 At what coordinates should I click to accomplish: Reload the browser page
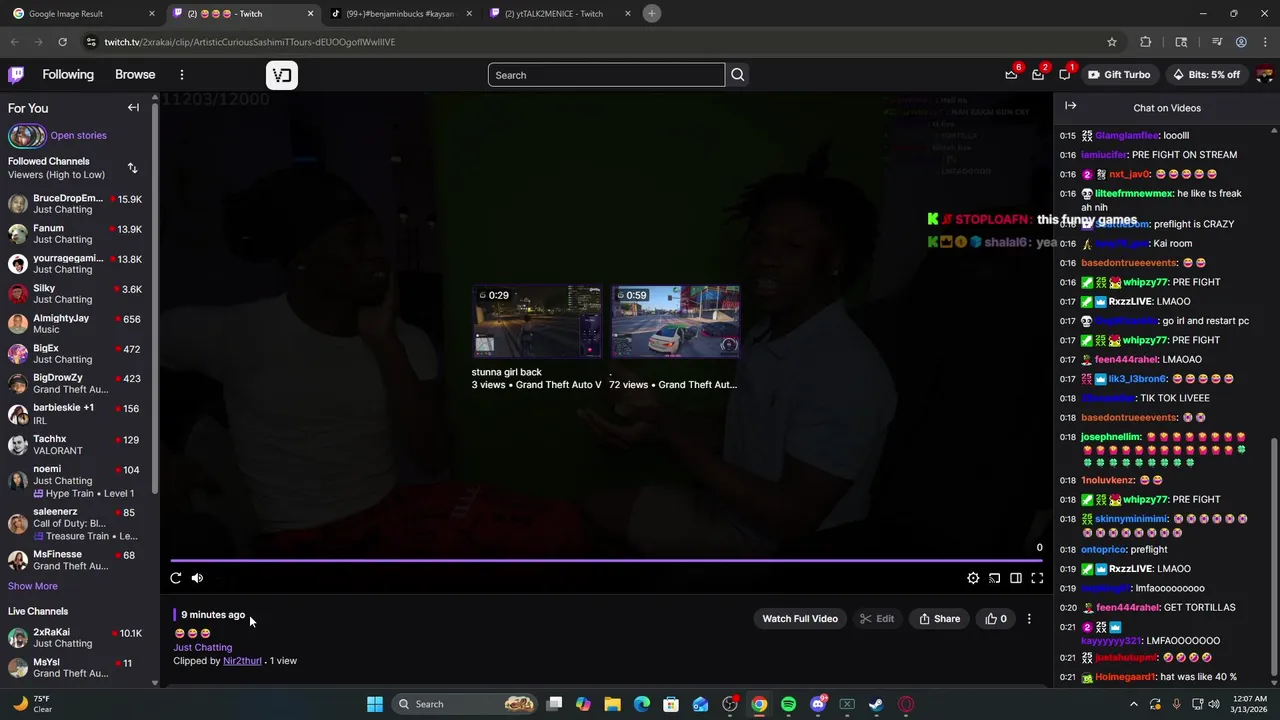point(62,42)
